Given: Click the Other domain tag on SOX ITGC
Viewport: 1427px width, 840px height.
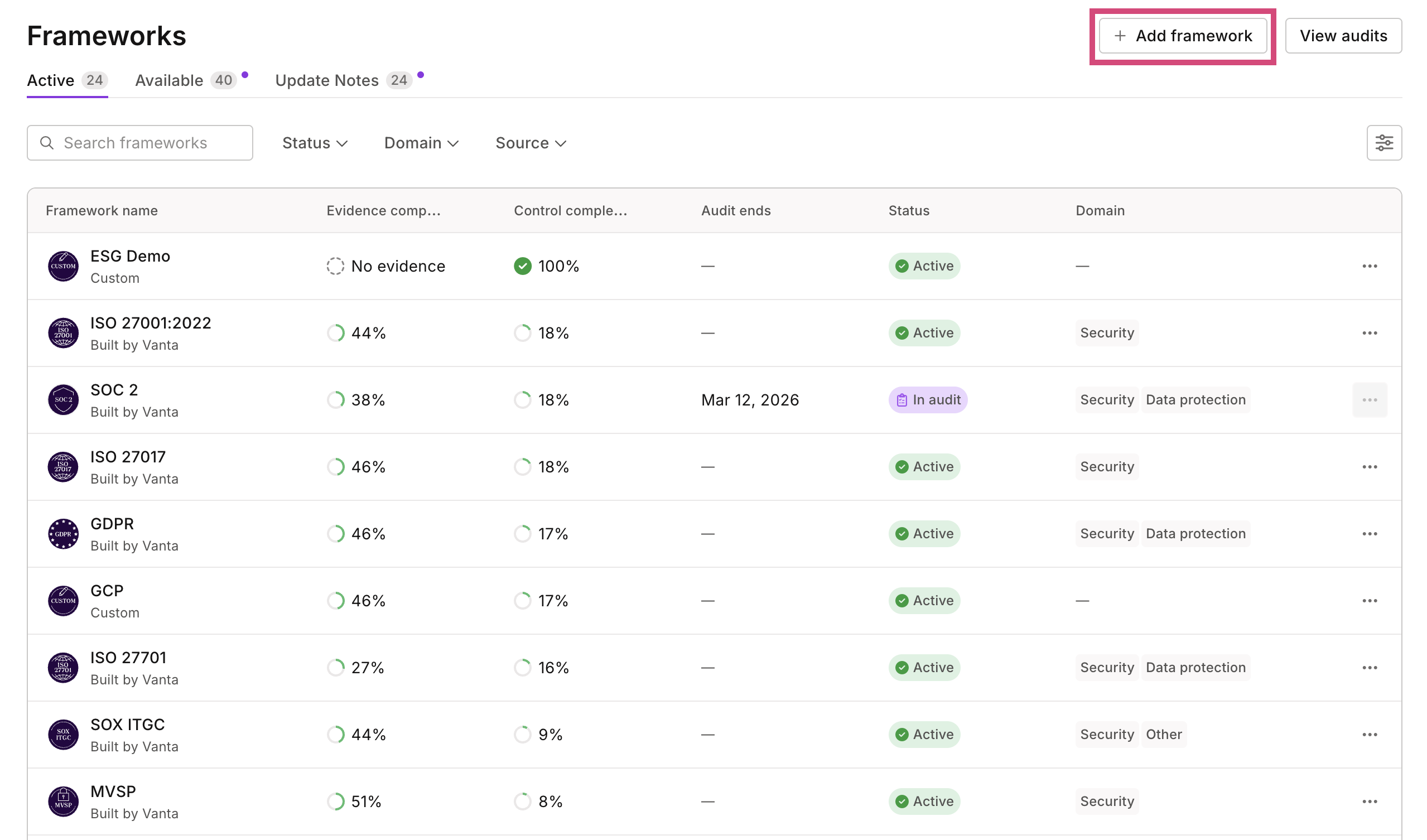Looking at the screenshot, I should 1164,735.
